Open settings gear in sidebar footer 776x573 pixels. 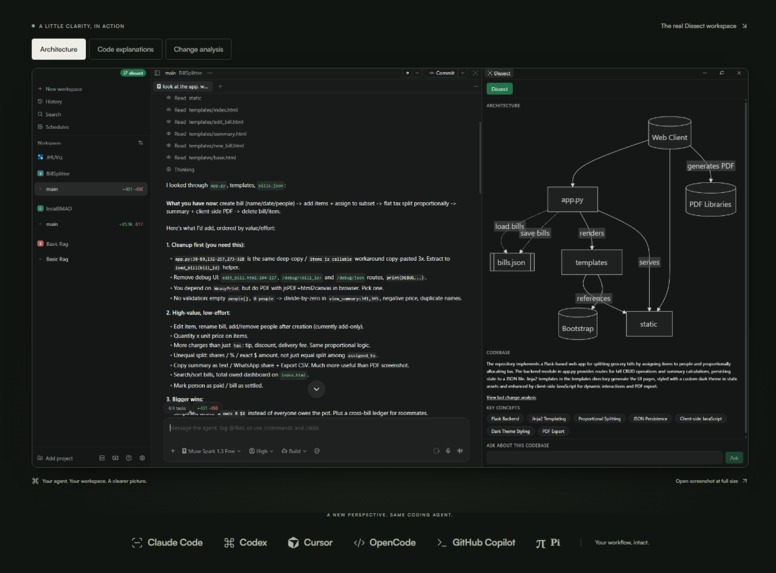[142, 458]
